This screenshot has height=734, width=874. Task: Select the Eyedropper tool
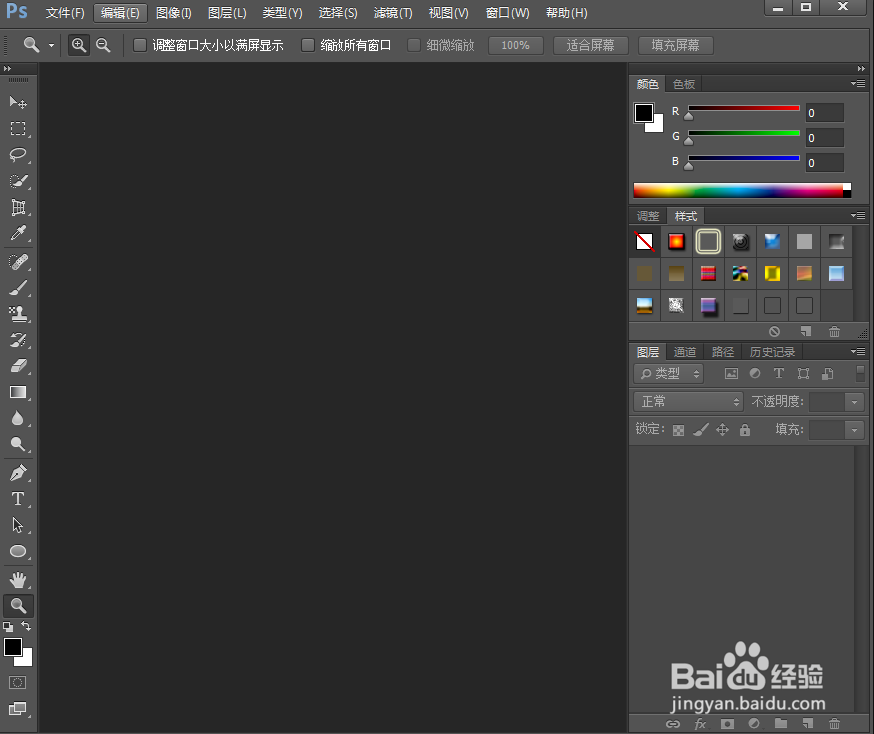(18, 233)
